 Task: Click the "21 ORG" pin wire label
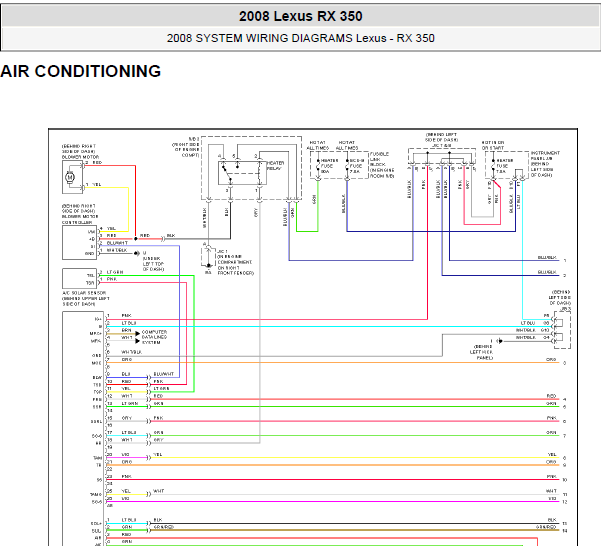point(119,462)
